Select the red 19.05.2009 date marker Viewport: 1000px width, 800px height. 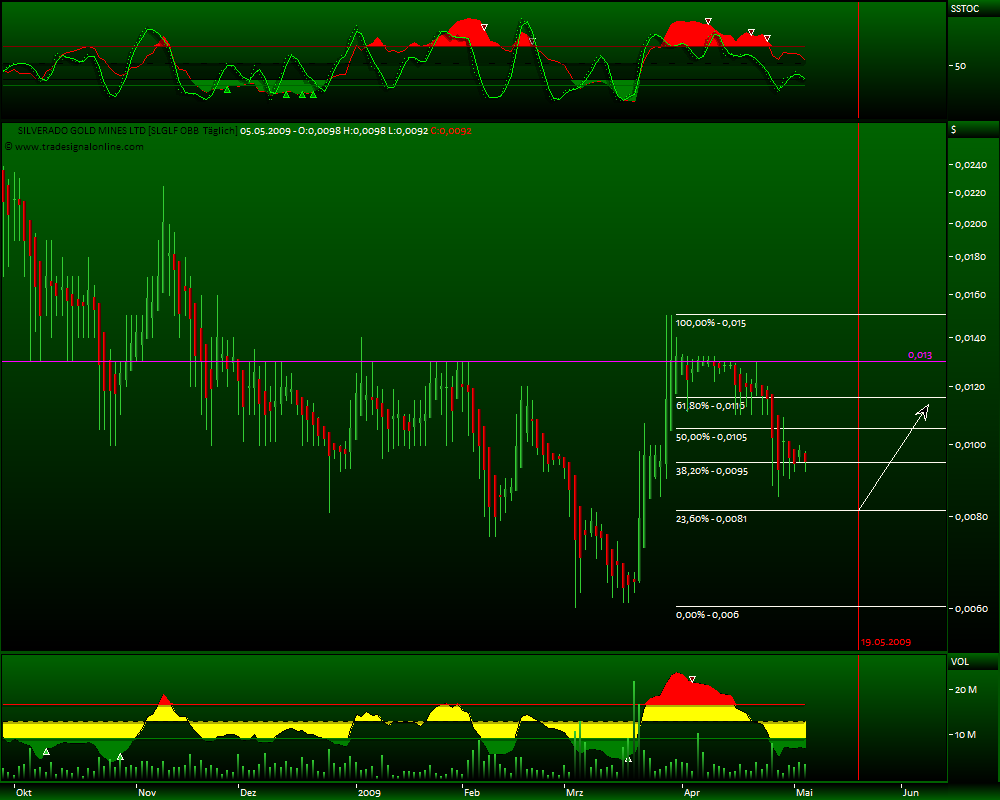coord(886,642)
